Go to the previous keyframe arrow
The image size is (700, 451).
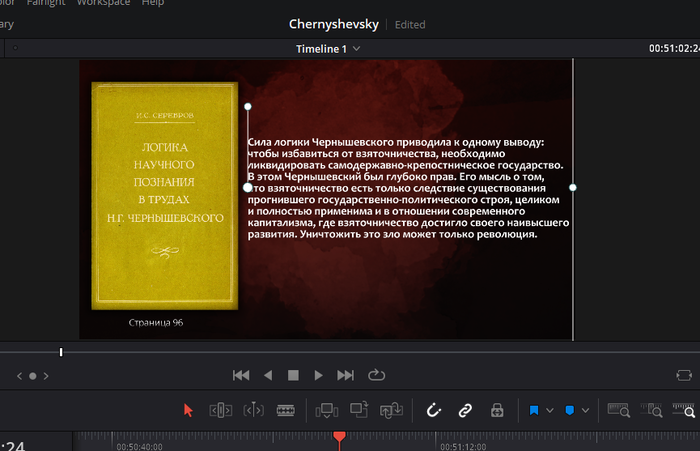coord(19,376)
